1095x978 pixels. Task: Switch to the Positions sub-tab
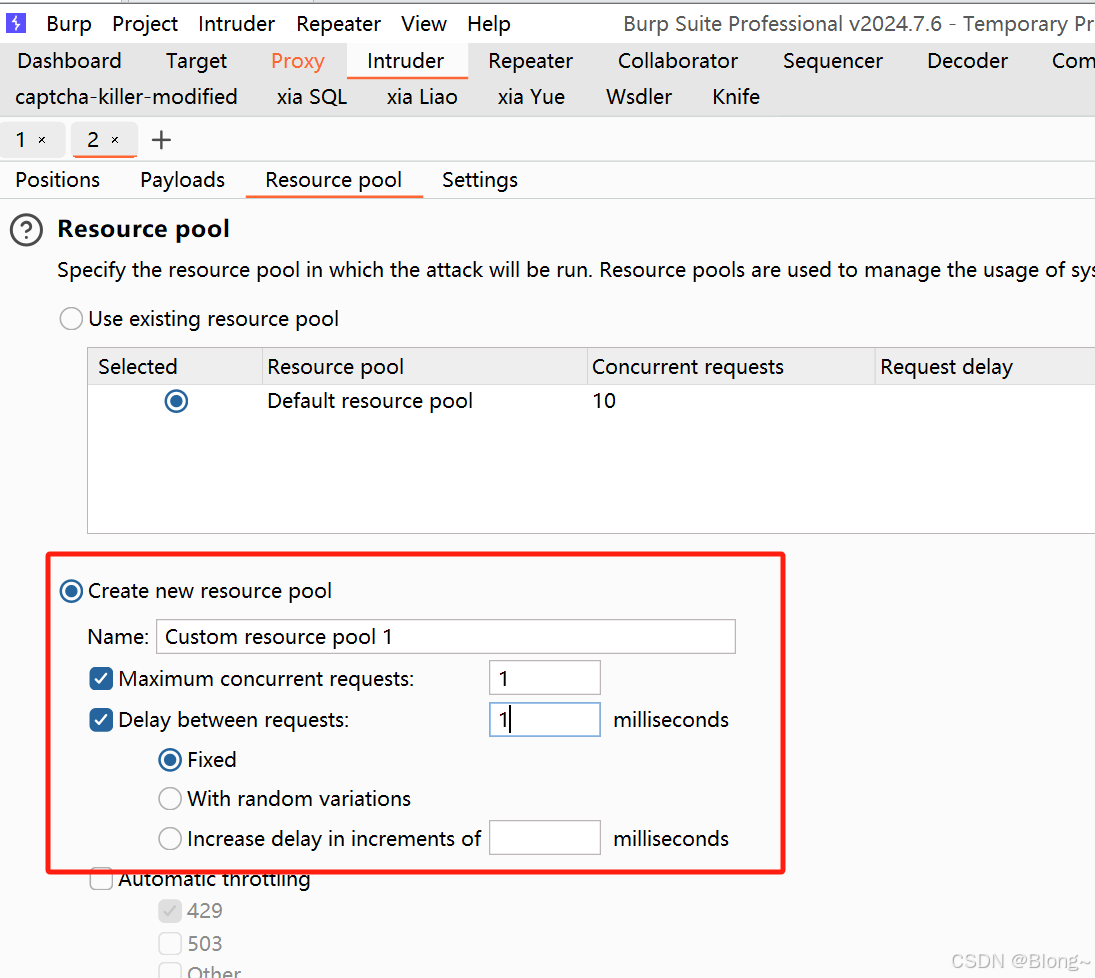[x=57, y=180]
